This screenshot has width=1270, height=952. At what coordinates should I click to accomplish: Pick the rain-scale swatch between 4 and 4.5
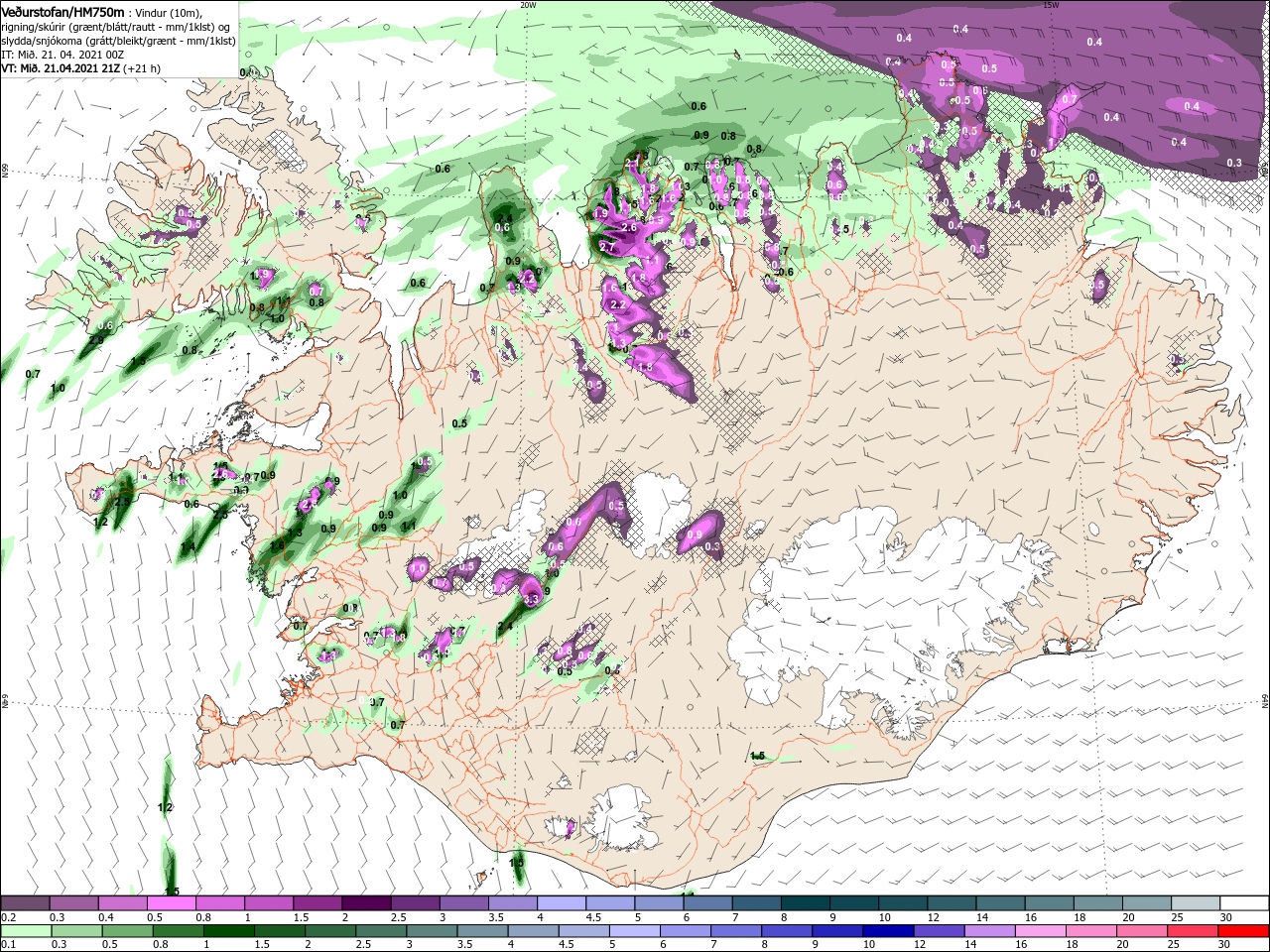coord(534,931)
